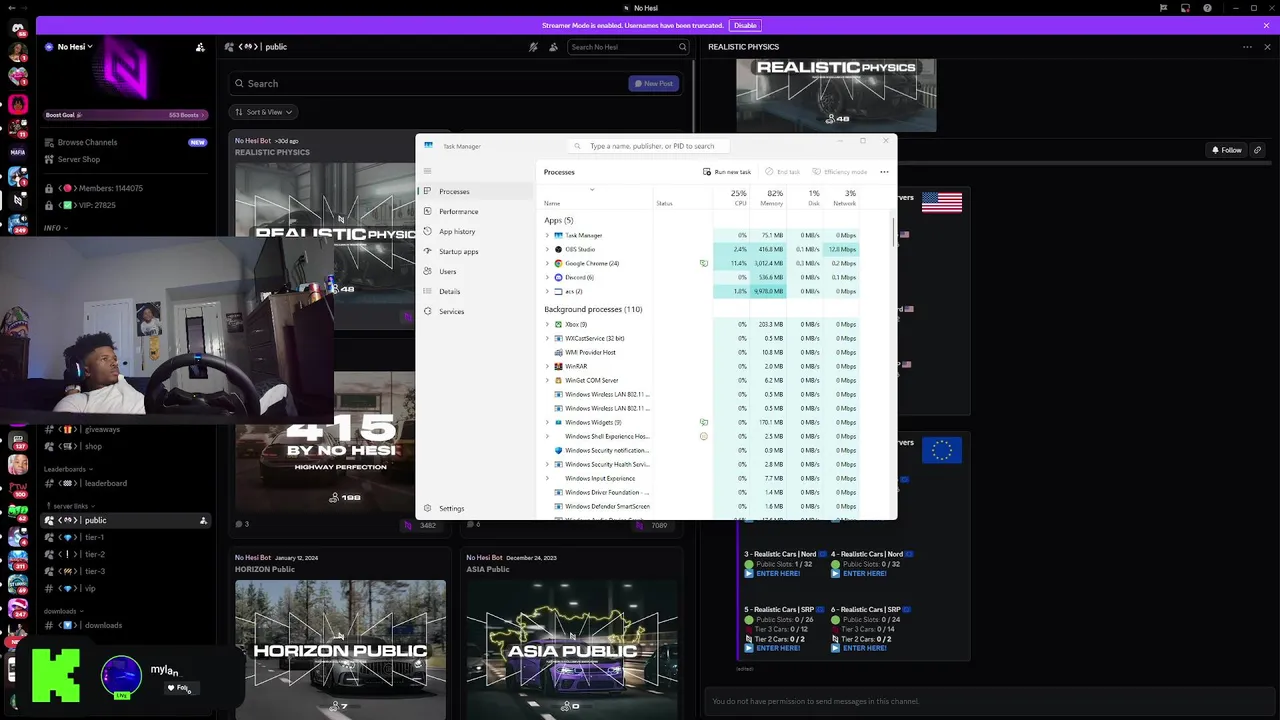Click Google Chrome efficiency leaf status icon
1280x720 pixels.
click(x=704, y=263)
